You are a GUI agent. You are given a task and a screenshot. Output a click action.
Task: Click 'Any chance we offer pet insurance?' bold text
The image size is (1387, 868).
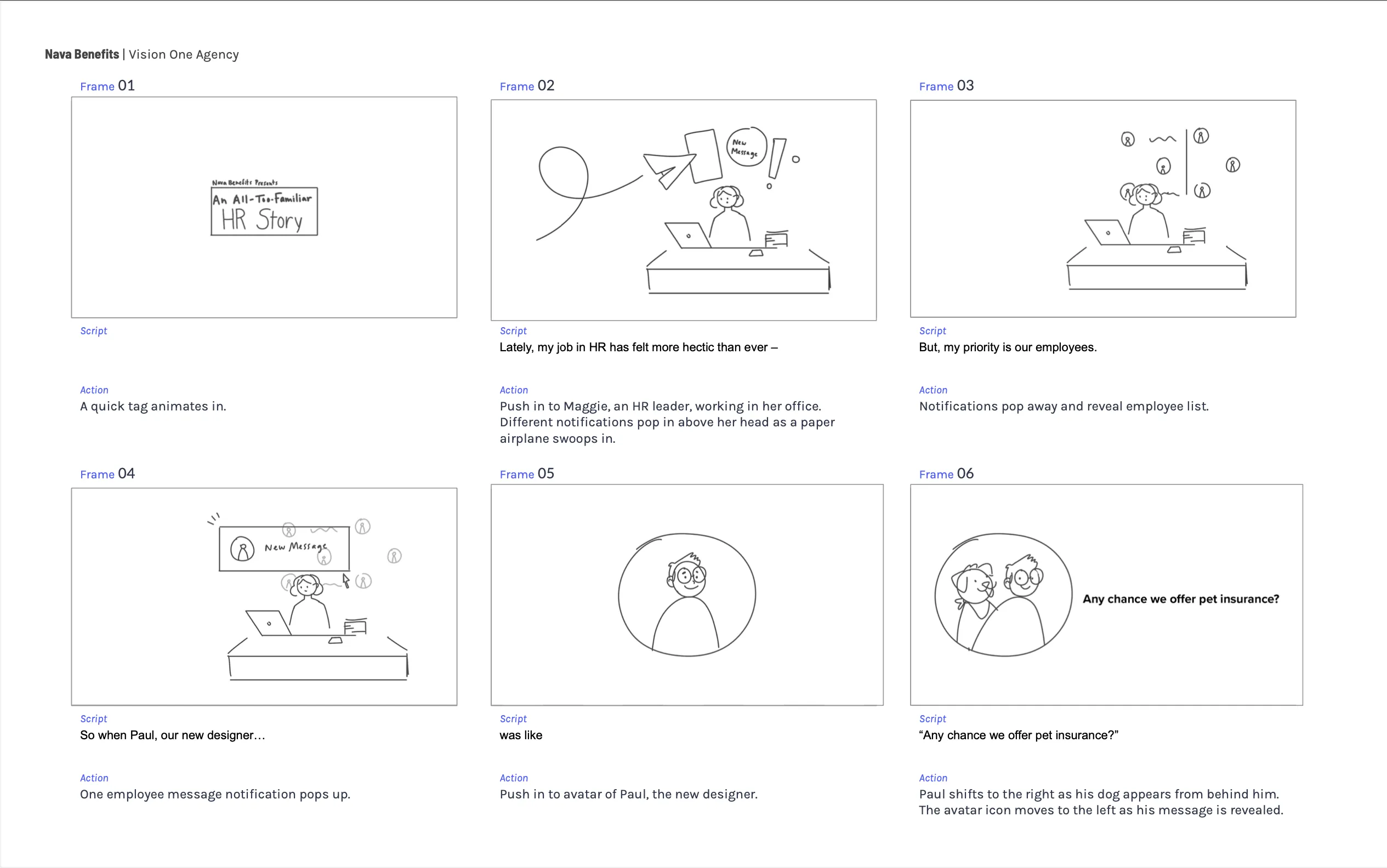(1180, 599)
